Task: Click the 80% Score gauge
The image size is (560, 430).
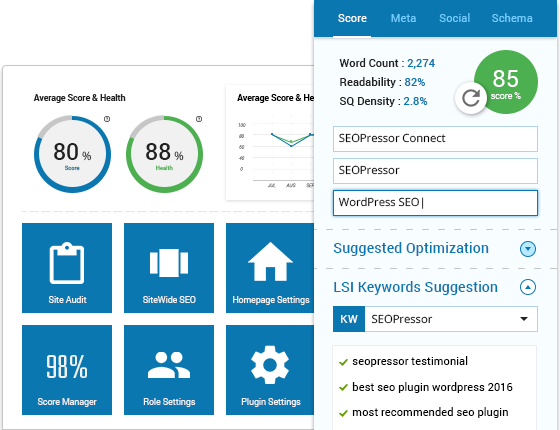Action: click(x=72, y=154)
